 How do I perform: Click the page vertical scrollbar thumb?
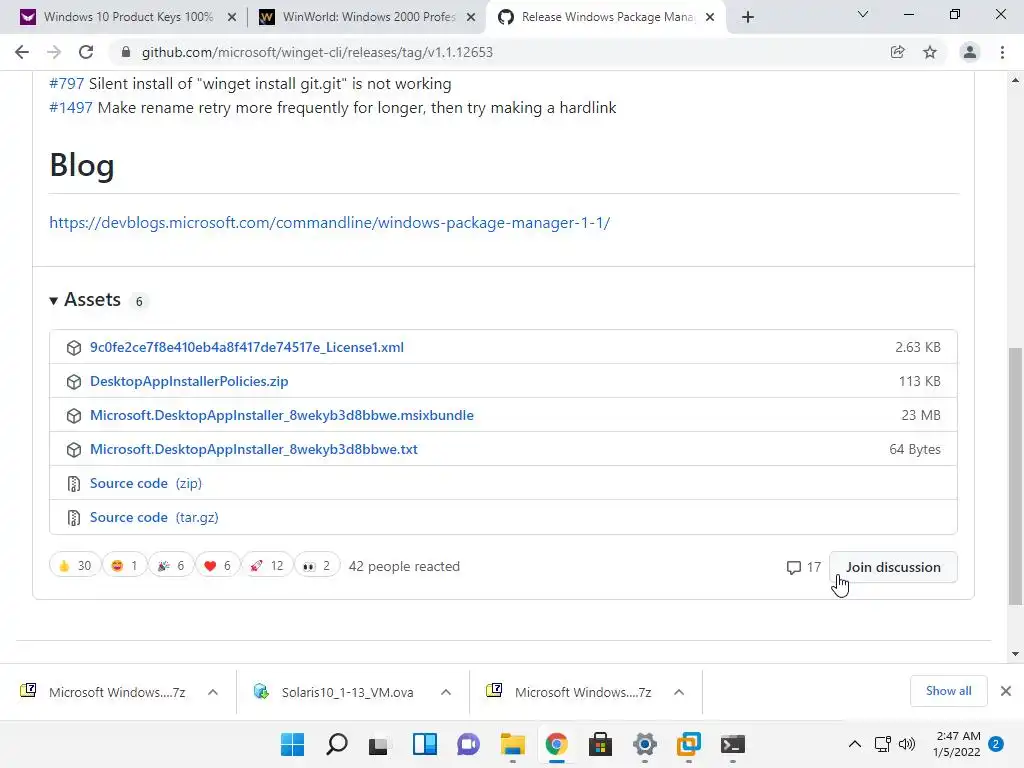coord(1015,477)
